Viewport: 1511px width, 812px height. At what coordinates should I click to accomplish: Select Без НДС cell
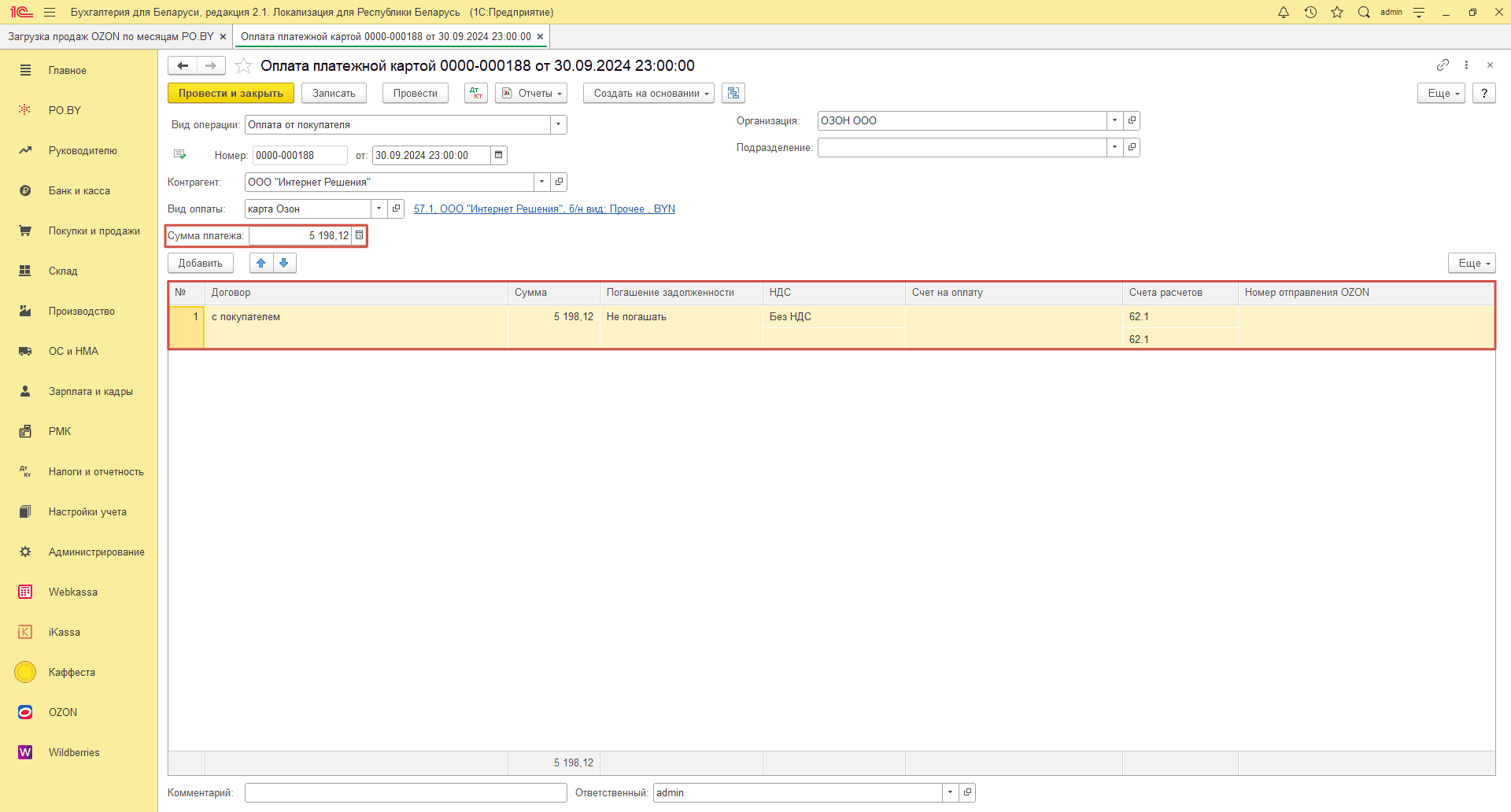(x=833, y=316)
